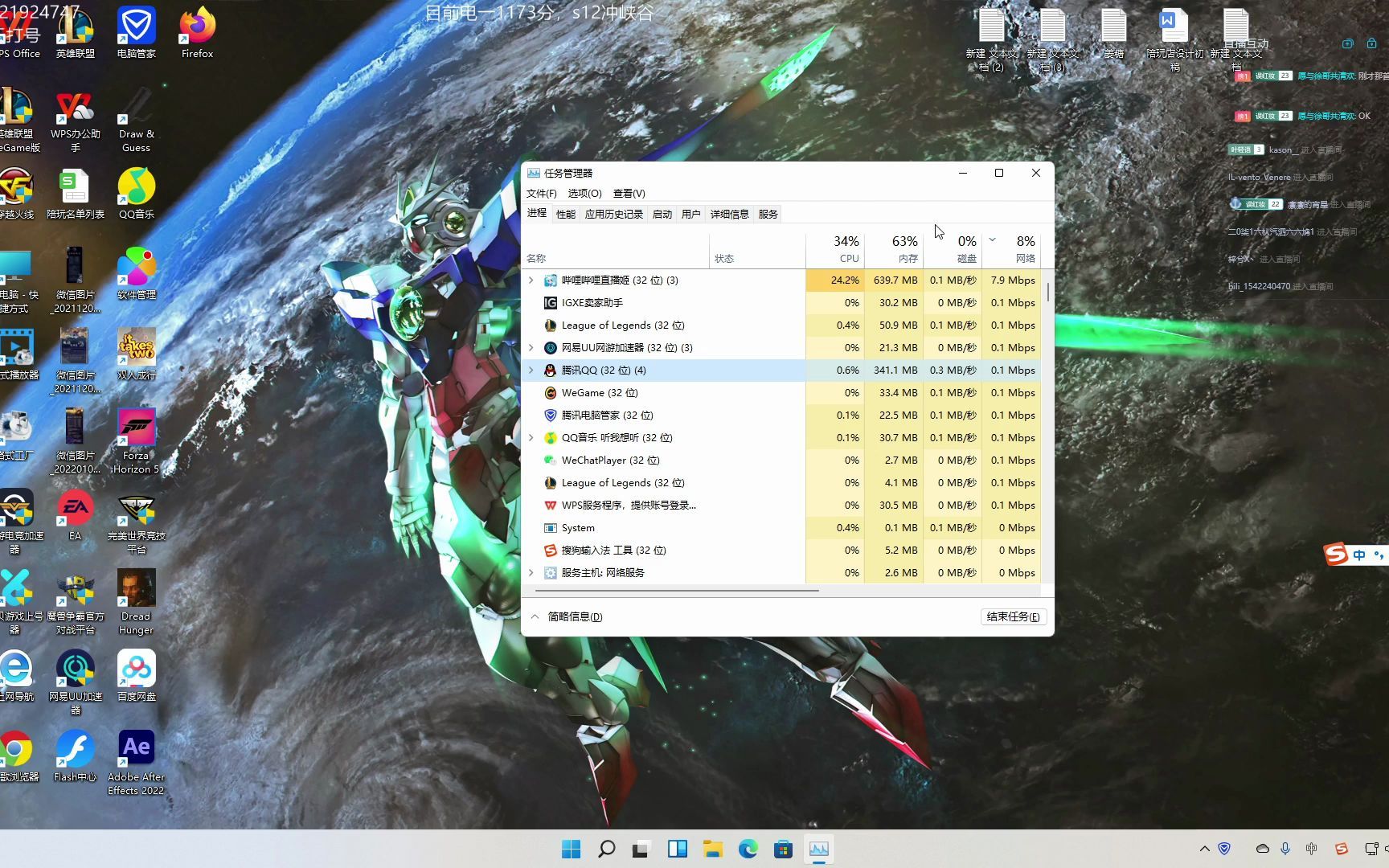Launch Adobe After Effects 2022

[136, 762]
